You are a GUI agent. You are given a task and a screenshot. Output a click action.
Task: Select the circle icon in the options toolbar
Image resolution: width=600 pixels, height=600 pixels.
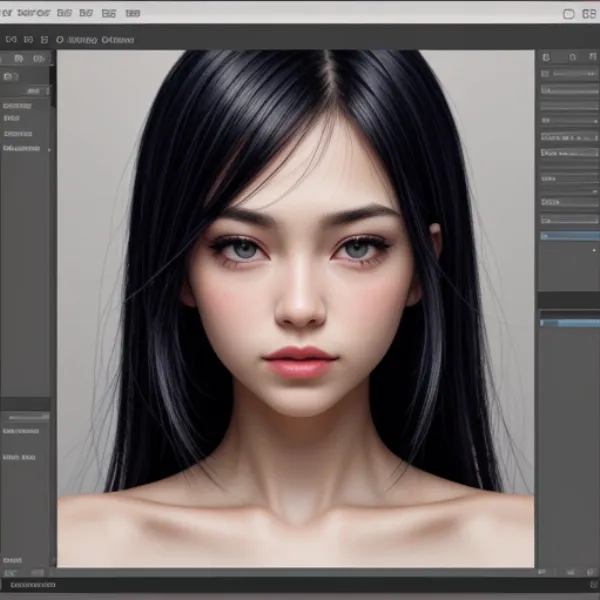[60, 40]
